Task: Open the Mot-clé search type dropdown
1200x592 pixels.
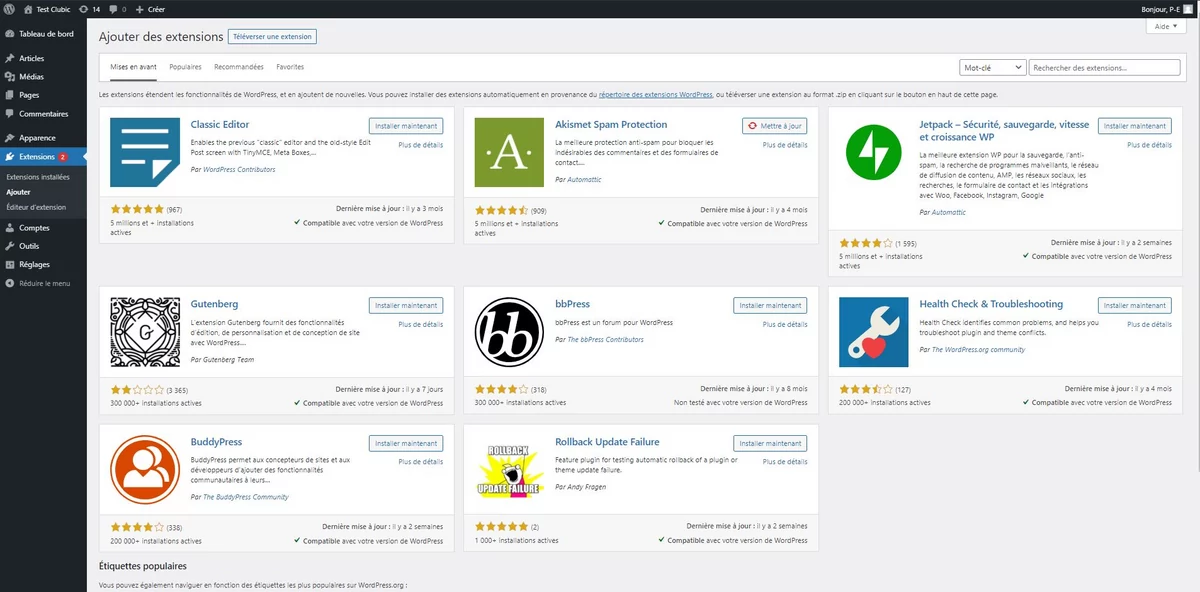Action: pyautogui.click(x=992, y=67)
